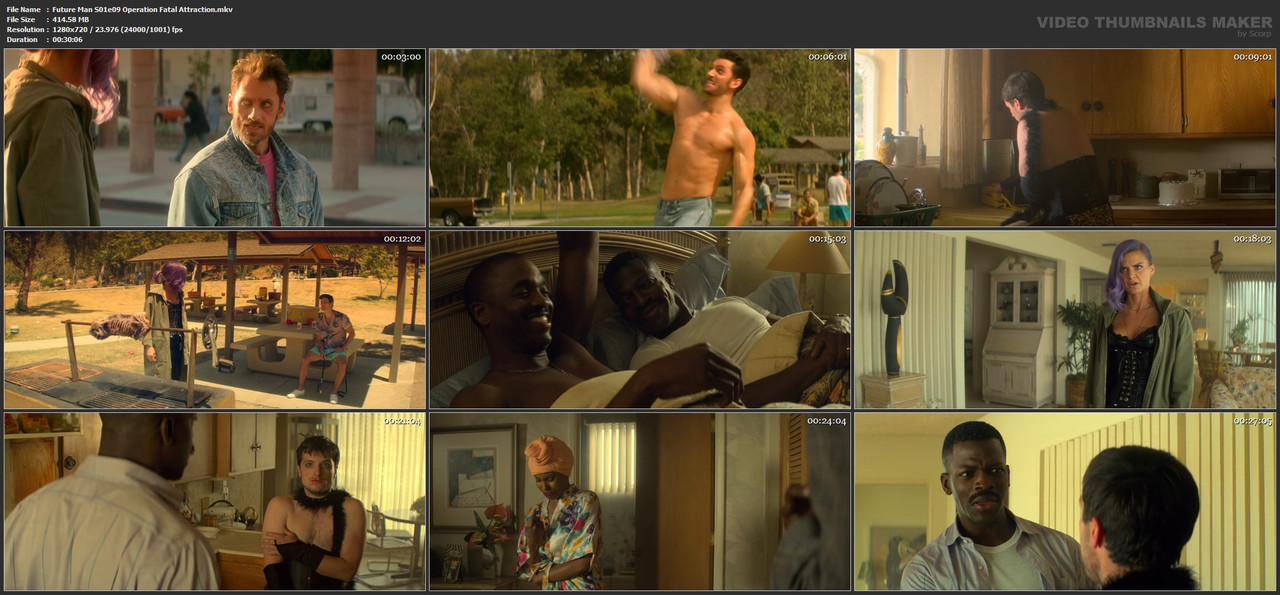The height and width of the screenshot is (595, 1280).
Task: Select the thumbnail stamped 00:18:03
Action: [x=1065, y=320]
